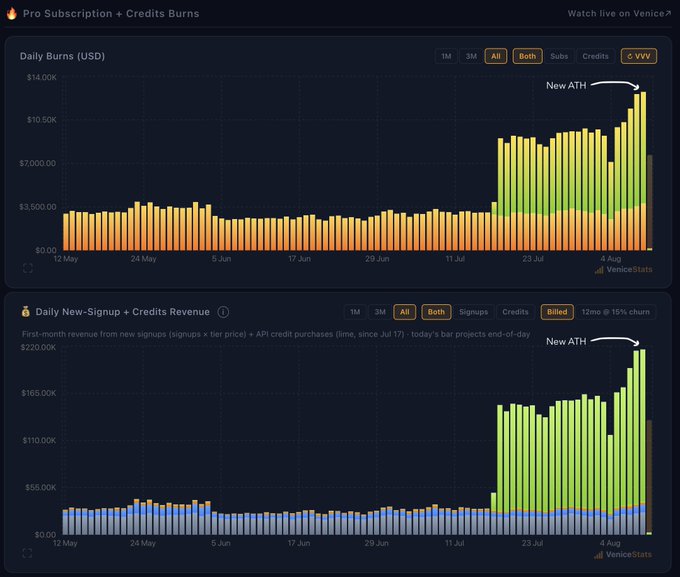Screen dimensions: 680x577
Task: Select 1M range on Daily Burns chart
Action: pos(446,56)
